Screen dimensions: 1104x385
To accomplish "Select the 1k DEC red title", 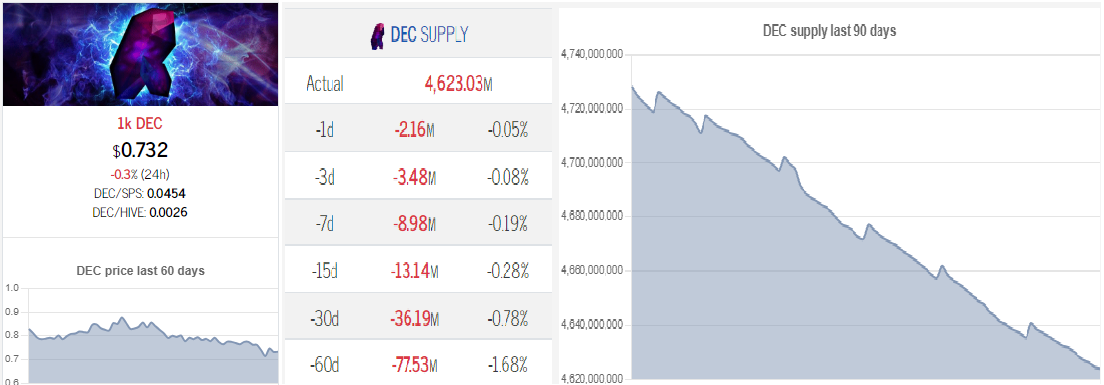I will click(141, 125).
